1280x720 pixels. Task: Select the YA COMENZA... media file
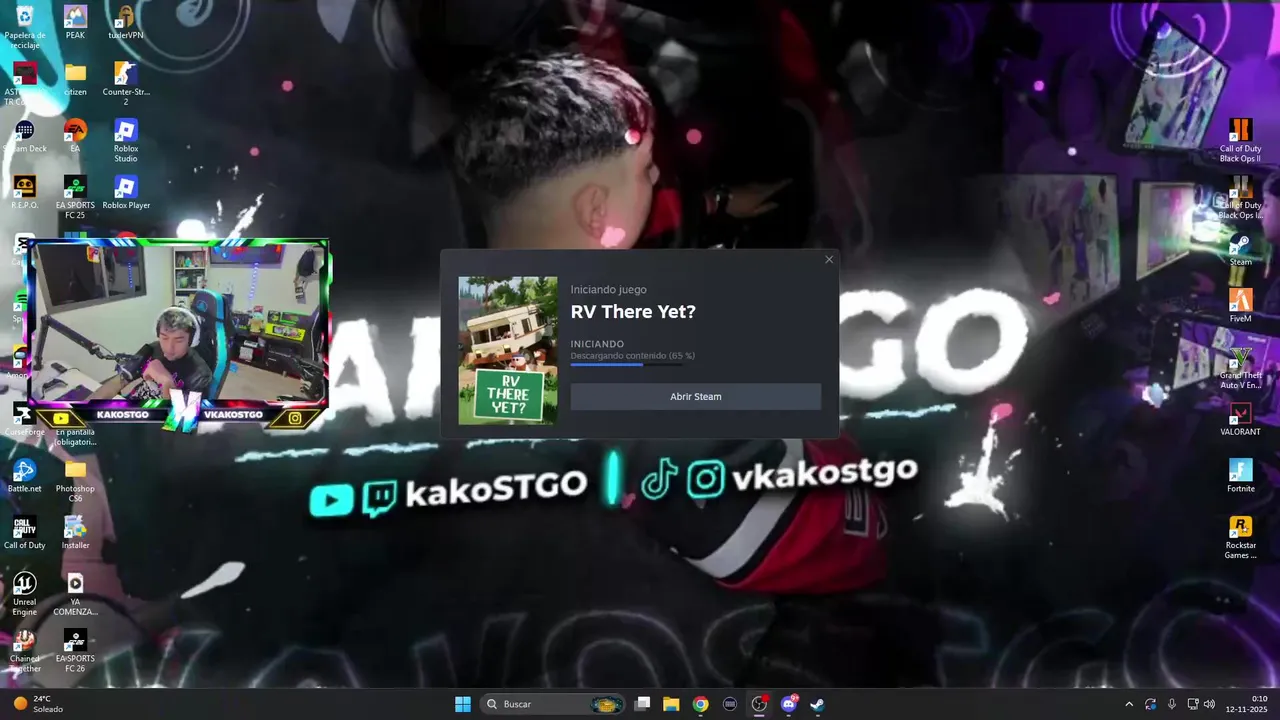pos(75,594)
